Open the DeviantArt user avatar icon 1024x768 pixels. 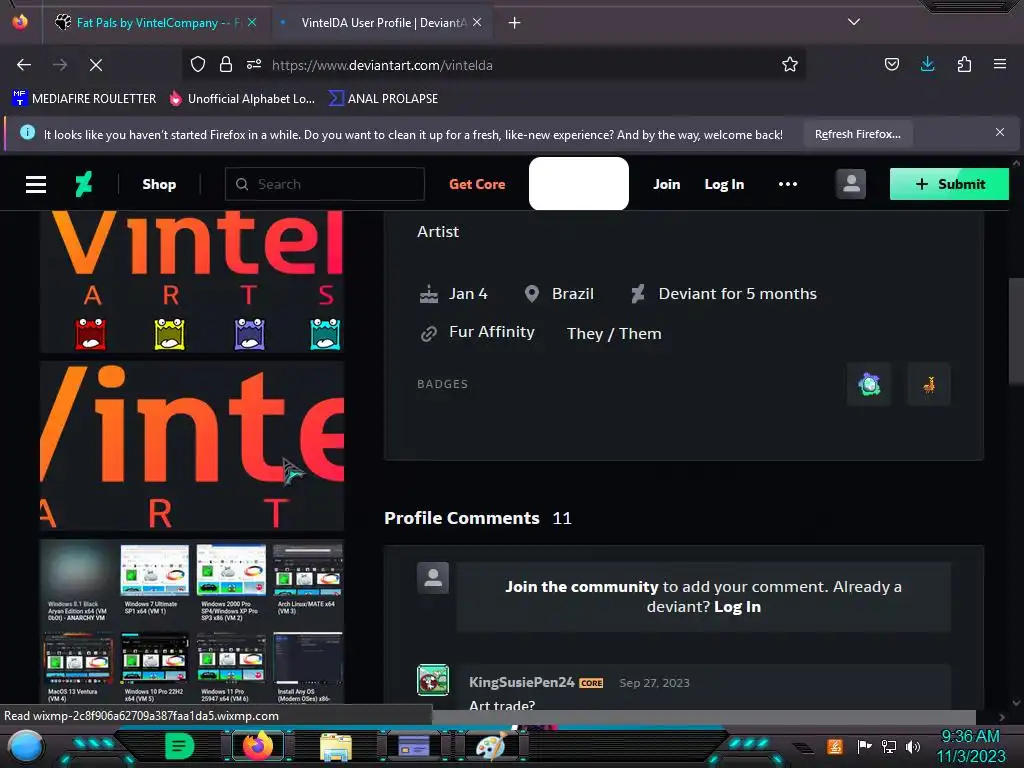coord(851,184)
